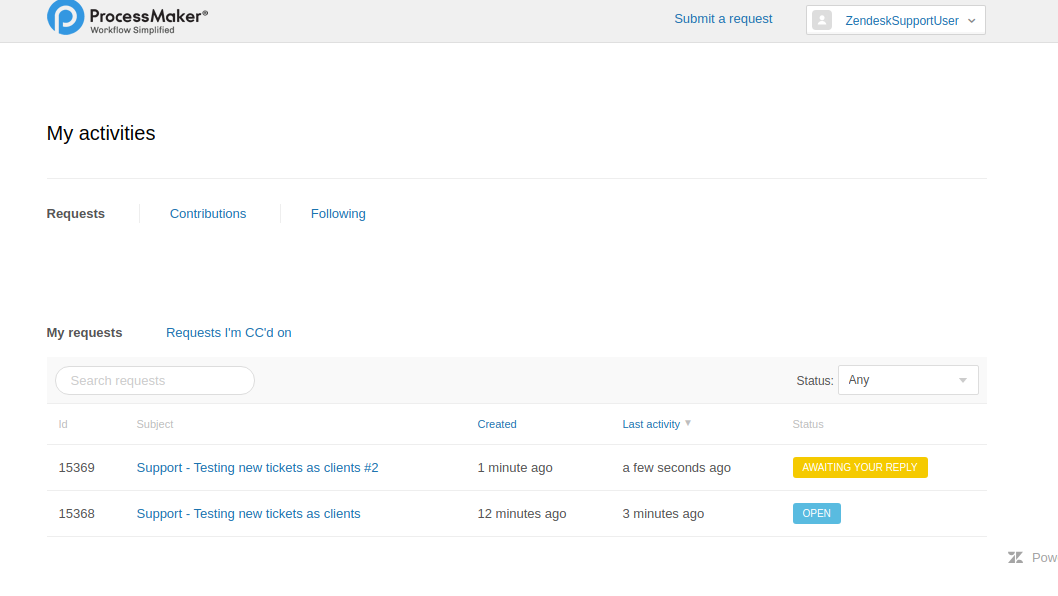Open ticket Testing new tickets as clients #2
This screenshot has width=1058, height=596.
[x=257, y=468]
